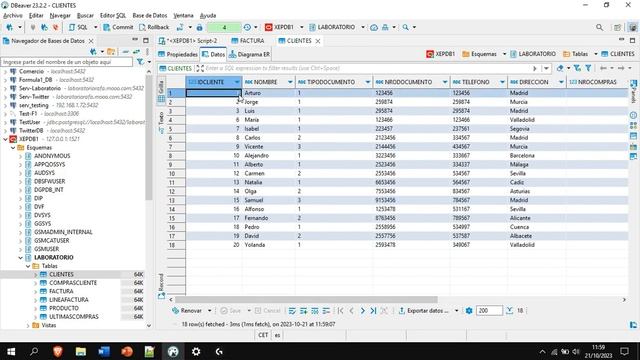Collapse all nodes in database navigator
640x360 pixels.
point(126,51)
